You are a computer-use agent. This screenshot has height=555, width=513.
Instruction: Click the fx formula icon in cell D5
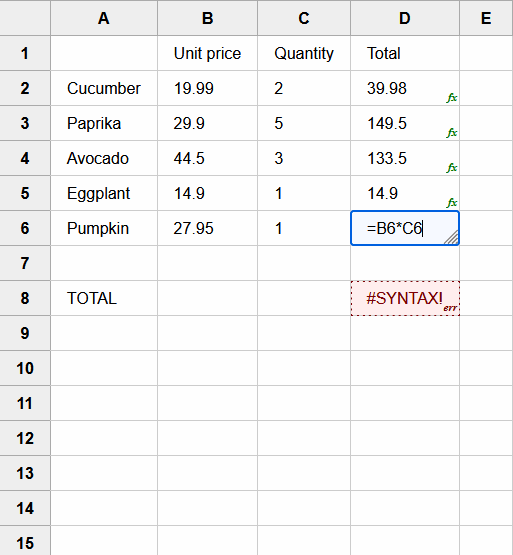452,202
